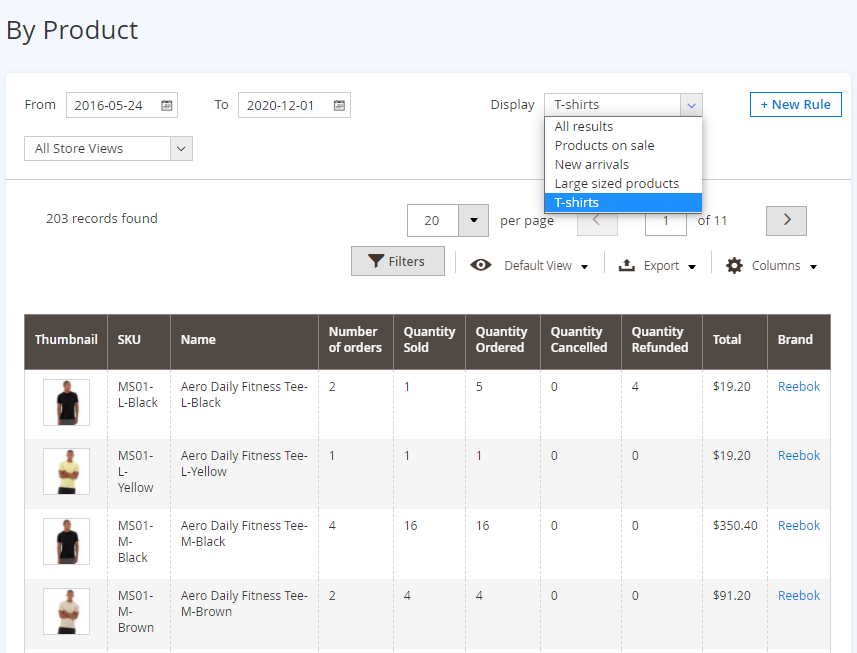Click the Export upload icon
857x653 pixels.
(627, 265)
